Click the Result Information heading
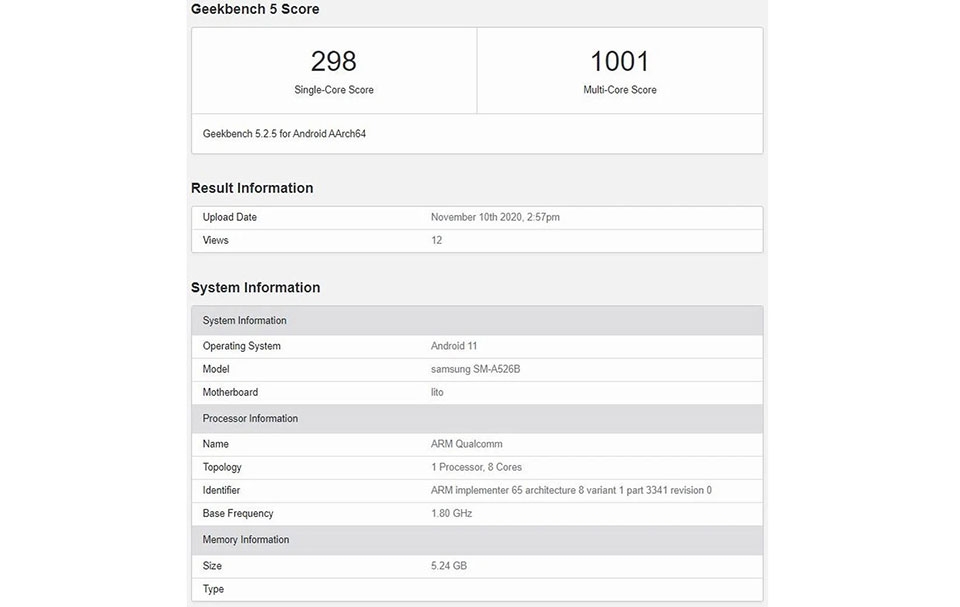The image size is (960, 607). click(x=252, y=188)
